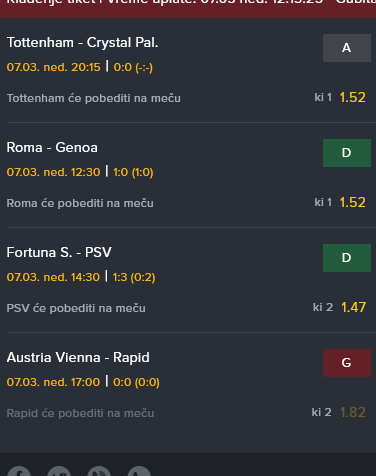Click the green D badge for Roma - Genoa
The height and width of the screenshot is (476, 376).
347,153
